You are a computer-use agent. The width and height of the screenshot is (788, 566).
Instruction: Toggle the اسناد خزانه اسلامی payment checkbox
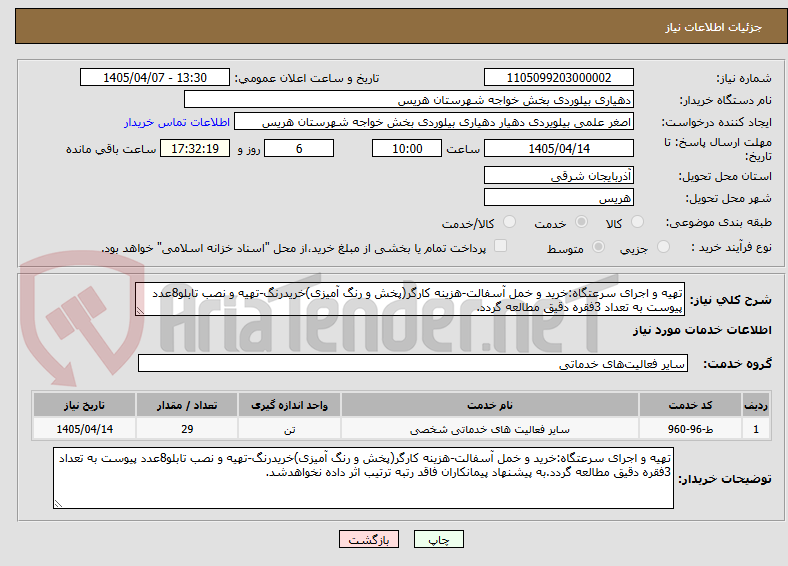pos(501,245)
